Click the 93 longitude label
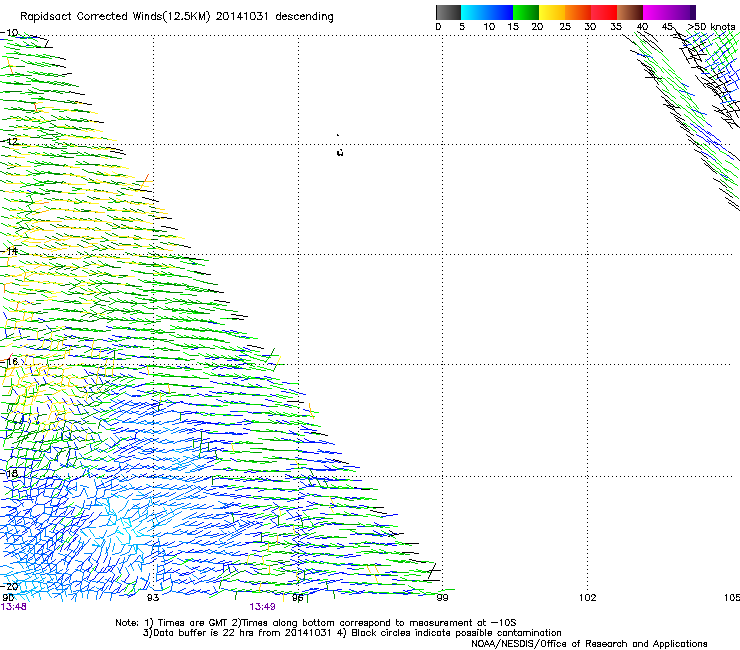The width and height of the screenshot is (740, 650). tap(153, 598)
